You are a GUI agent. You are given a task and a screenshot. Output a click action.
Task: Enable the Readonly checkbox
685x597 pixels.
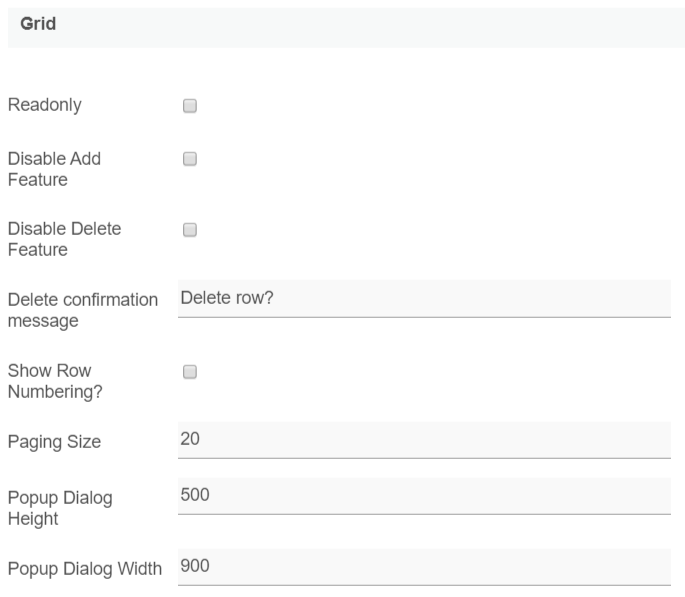[190, 105]
